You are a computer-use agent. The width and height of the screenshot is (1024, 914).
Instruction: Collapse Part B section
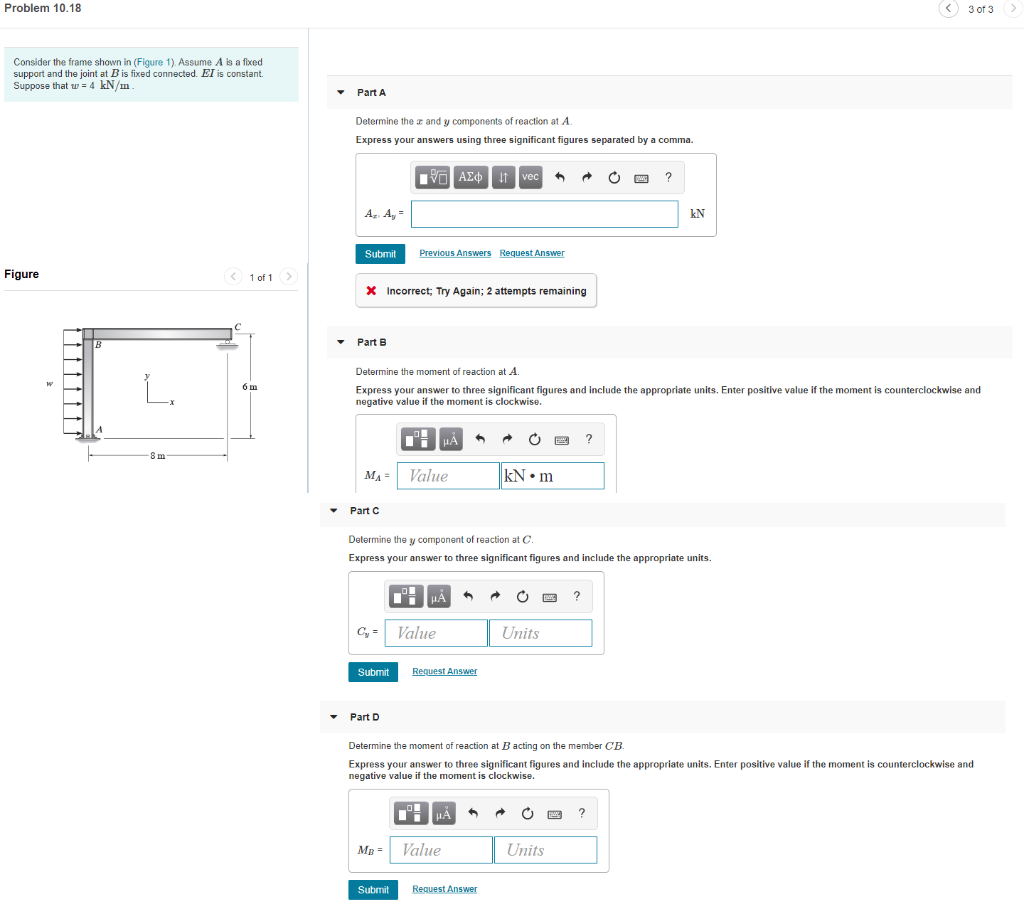pyautogui.click(x=340, y=342)
